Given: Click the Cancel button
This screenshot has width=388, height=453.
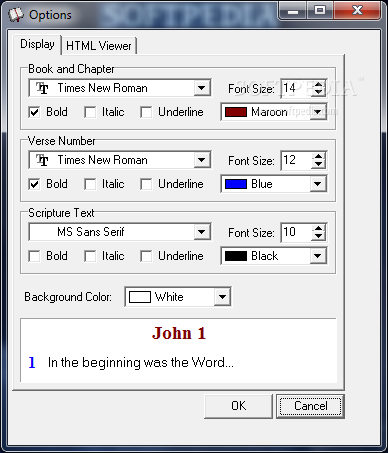Looking at the screenshot, I should (x=310, y=406).
